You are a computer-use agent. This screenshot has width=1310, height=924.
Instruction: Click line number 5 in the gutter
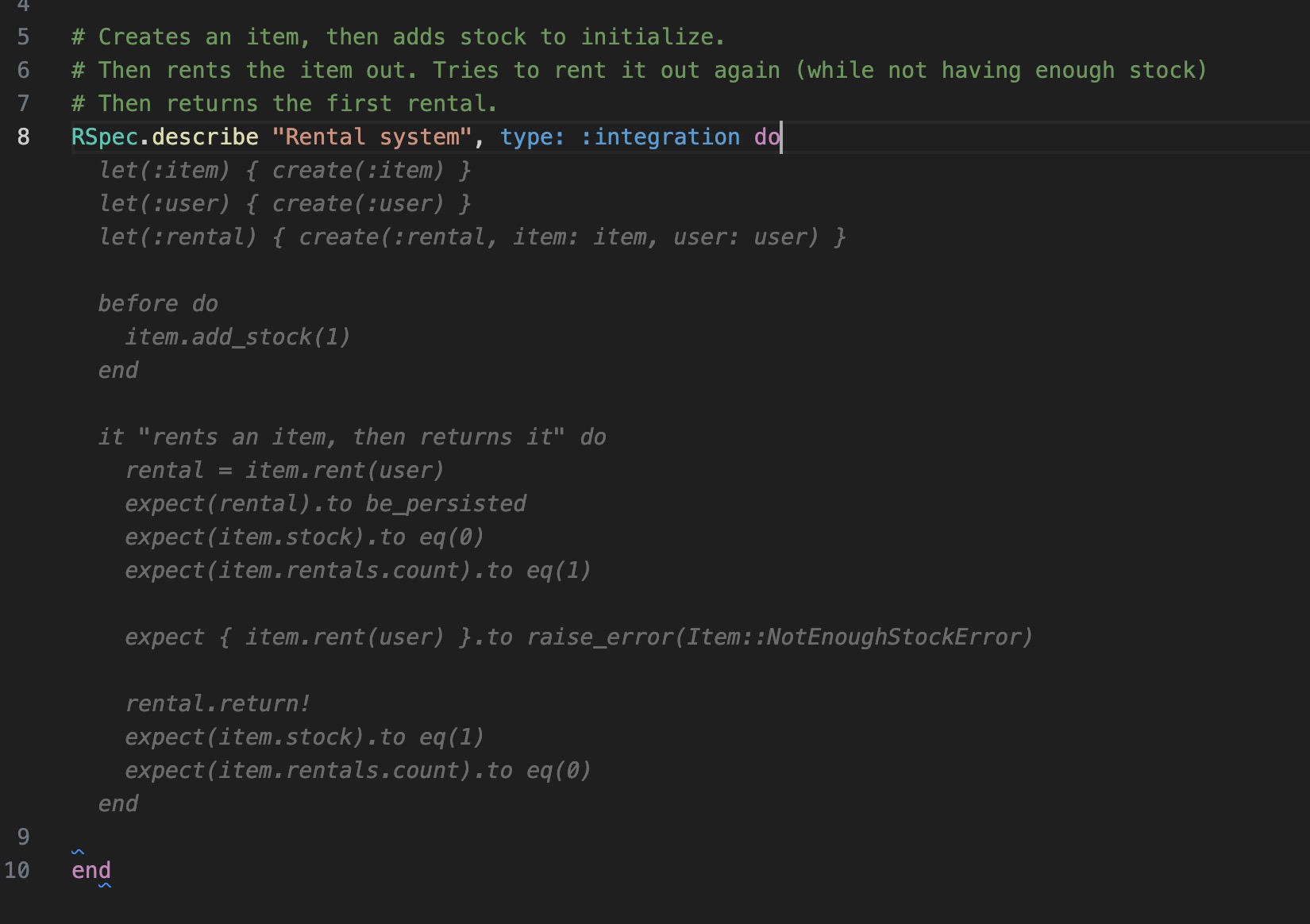[x=23, y=37]
